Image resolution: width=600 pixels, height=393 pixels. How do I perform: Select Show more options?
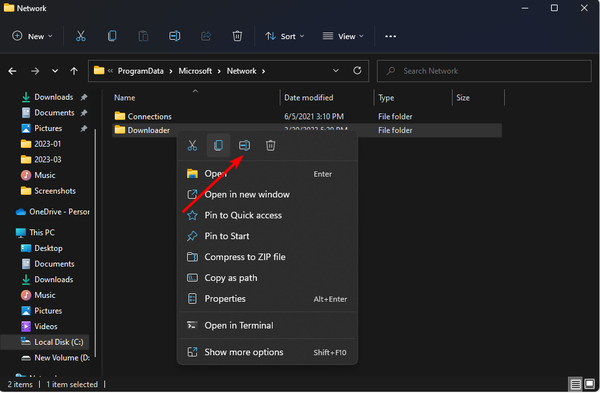pyautogui.click(x=267, y=352)
